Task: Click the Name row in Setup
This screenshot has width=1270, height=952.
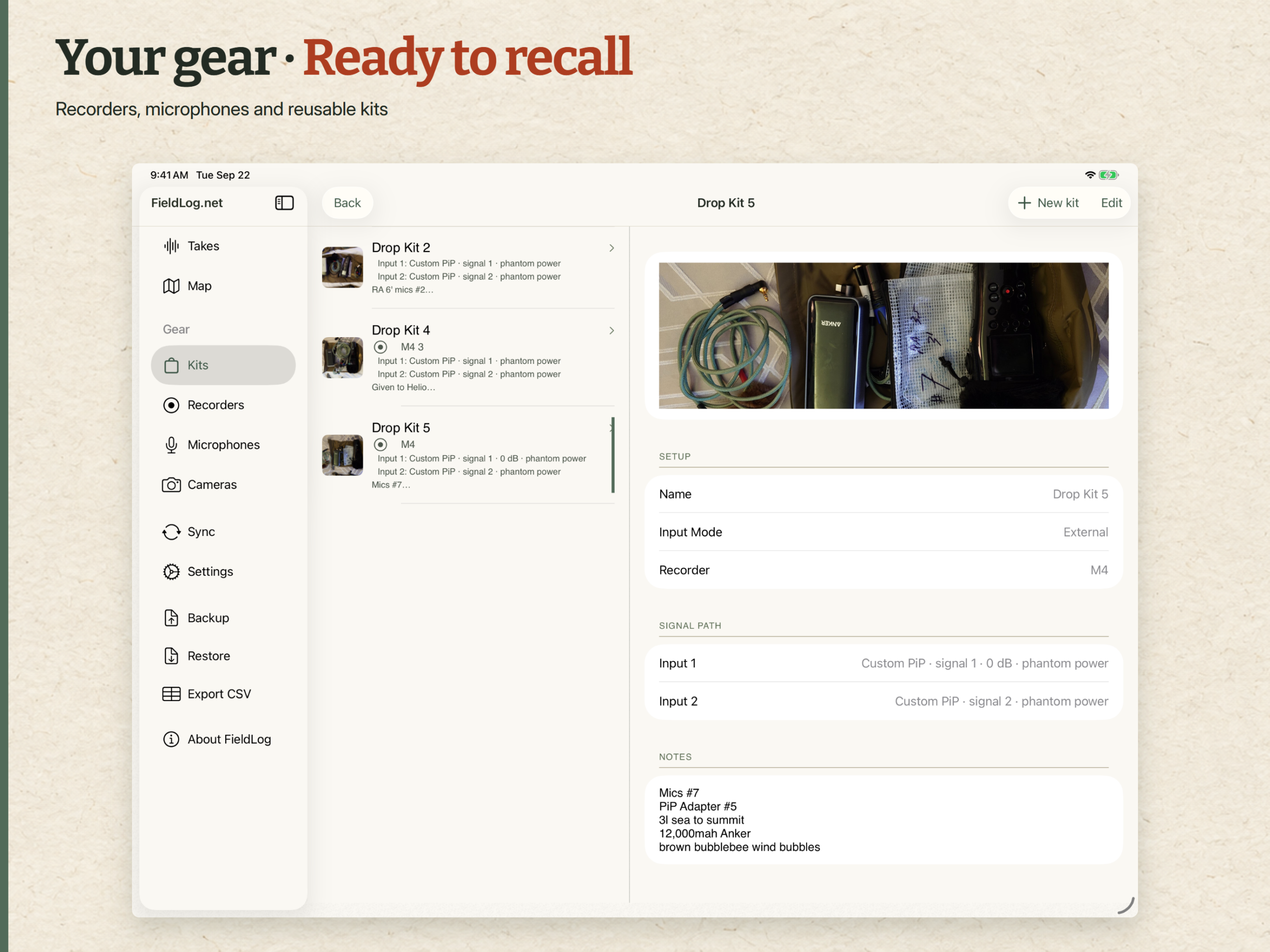Action: 883,494
